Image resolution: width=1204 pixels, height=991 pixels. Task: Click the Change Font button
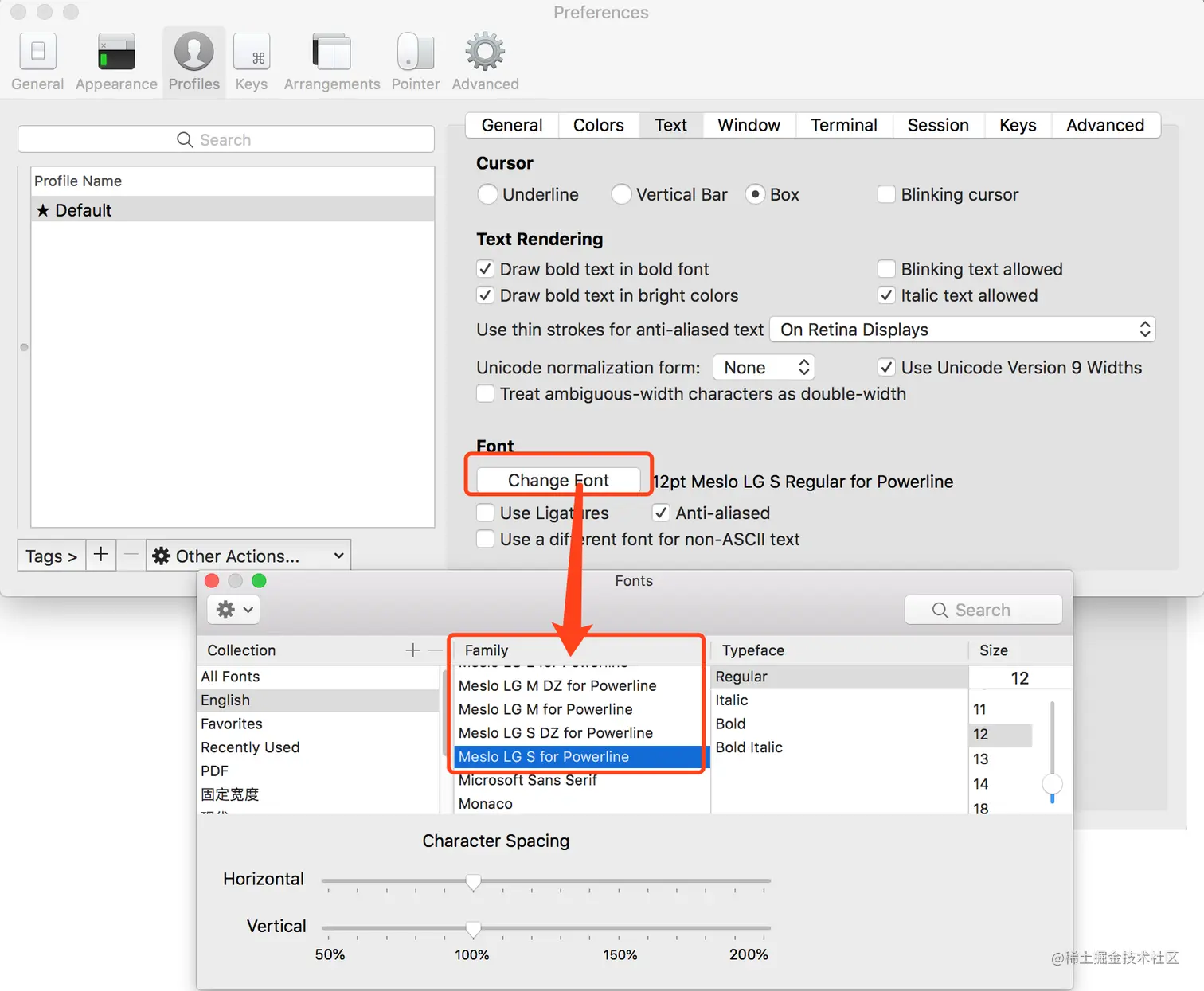tap(558, 480)
